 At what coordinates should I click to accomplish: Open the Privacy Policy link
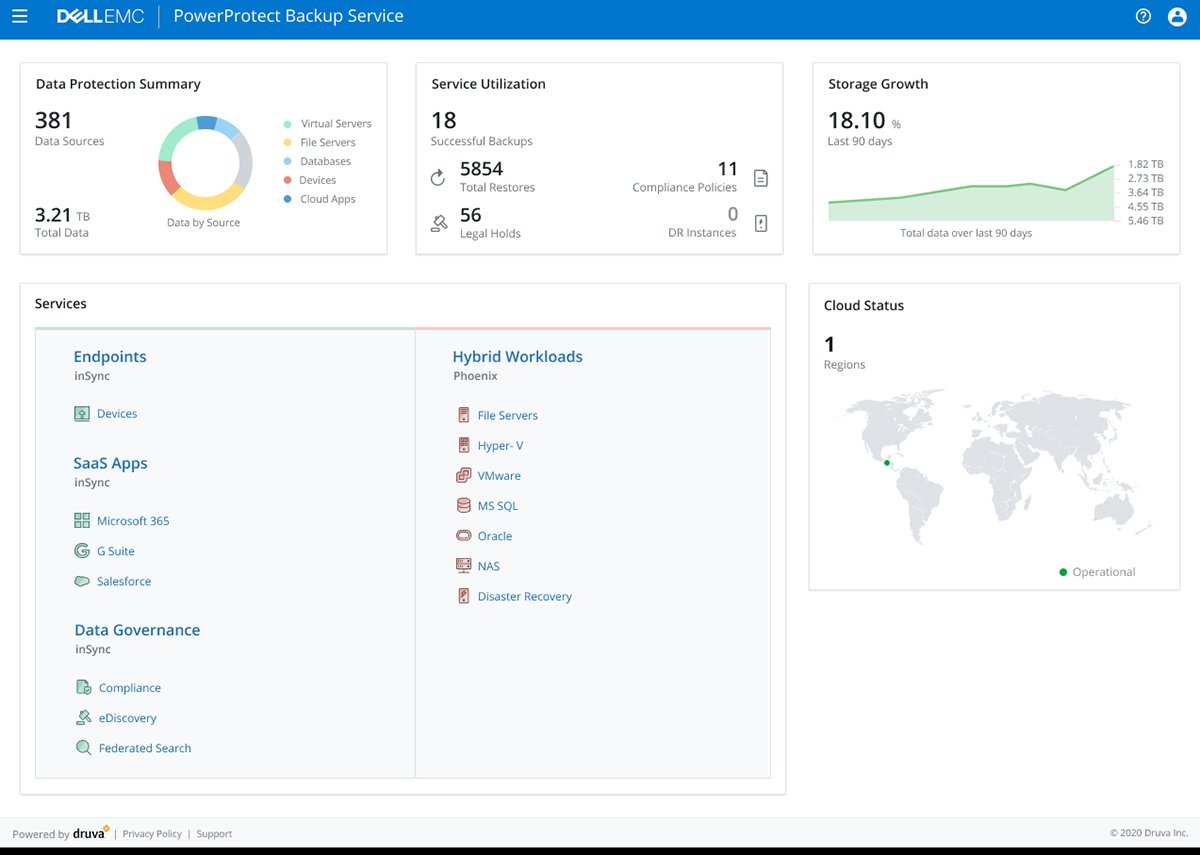click(152, 833)
